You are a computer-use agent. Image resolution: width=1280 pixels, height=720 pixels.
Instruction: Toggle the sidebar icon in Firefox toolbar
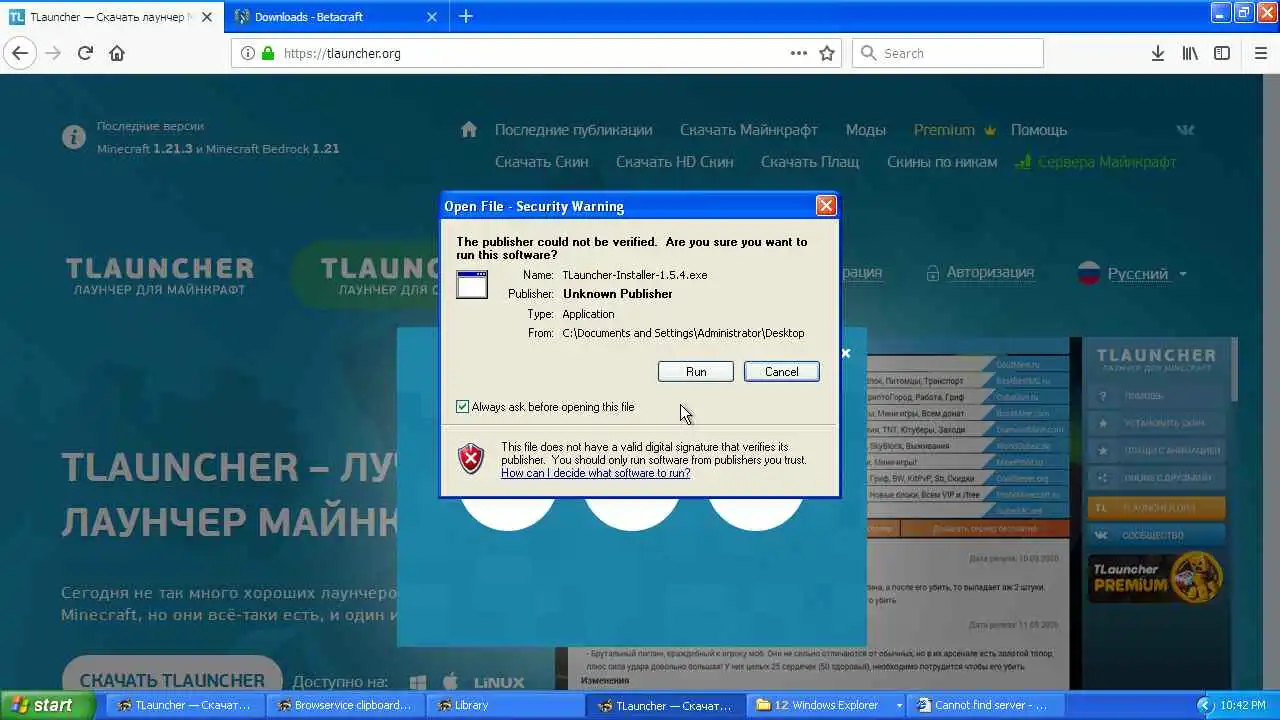[1222, 53]
